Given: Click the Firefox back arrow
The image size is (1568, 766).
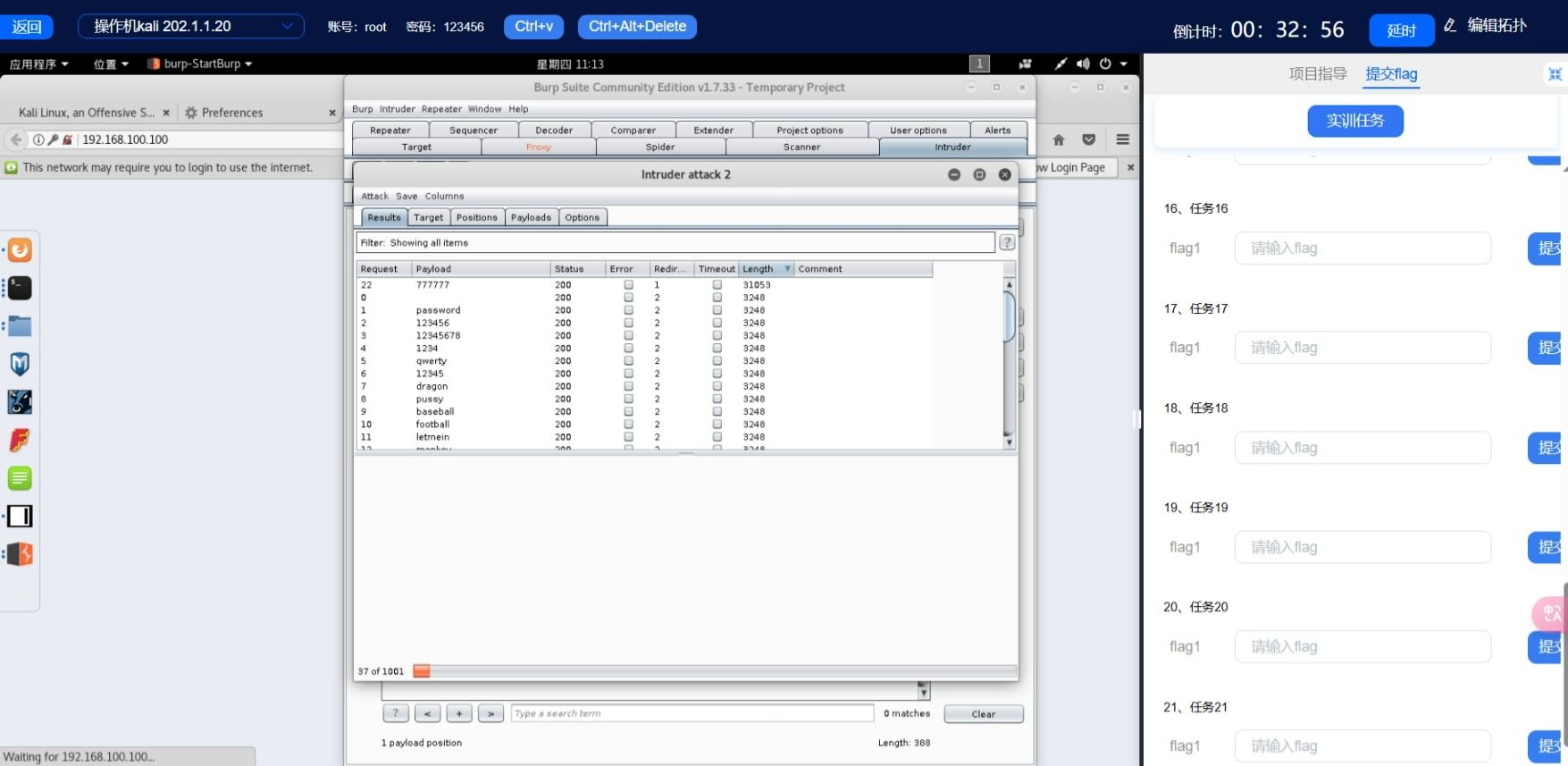Looking at the screenshot, I should coord(15,139).
